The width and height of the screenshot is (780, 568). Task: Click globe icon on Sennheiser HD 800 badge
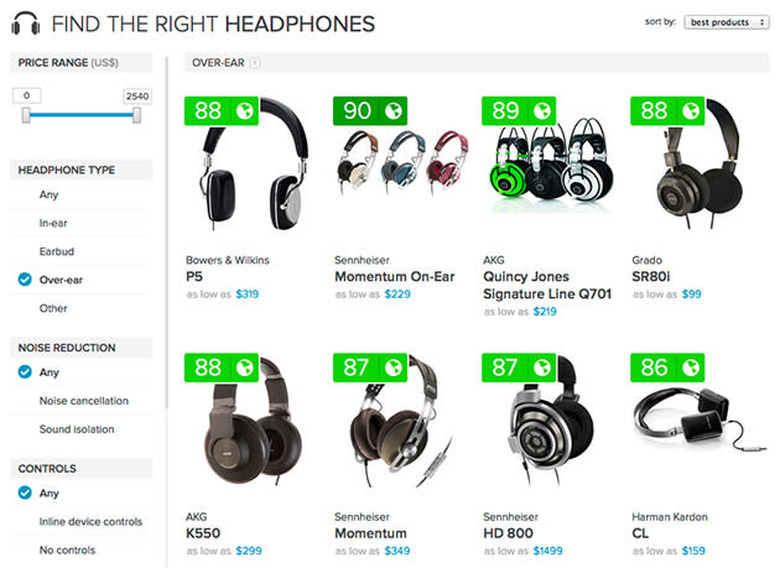540,368
